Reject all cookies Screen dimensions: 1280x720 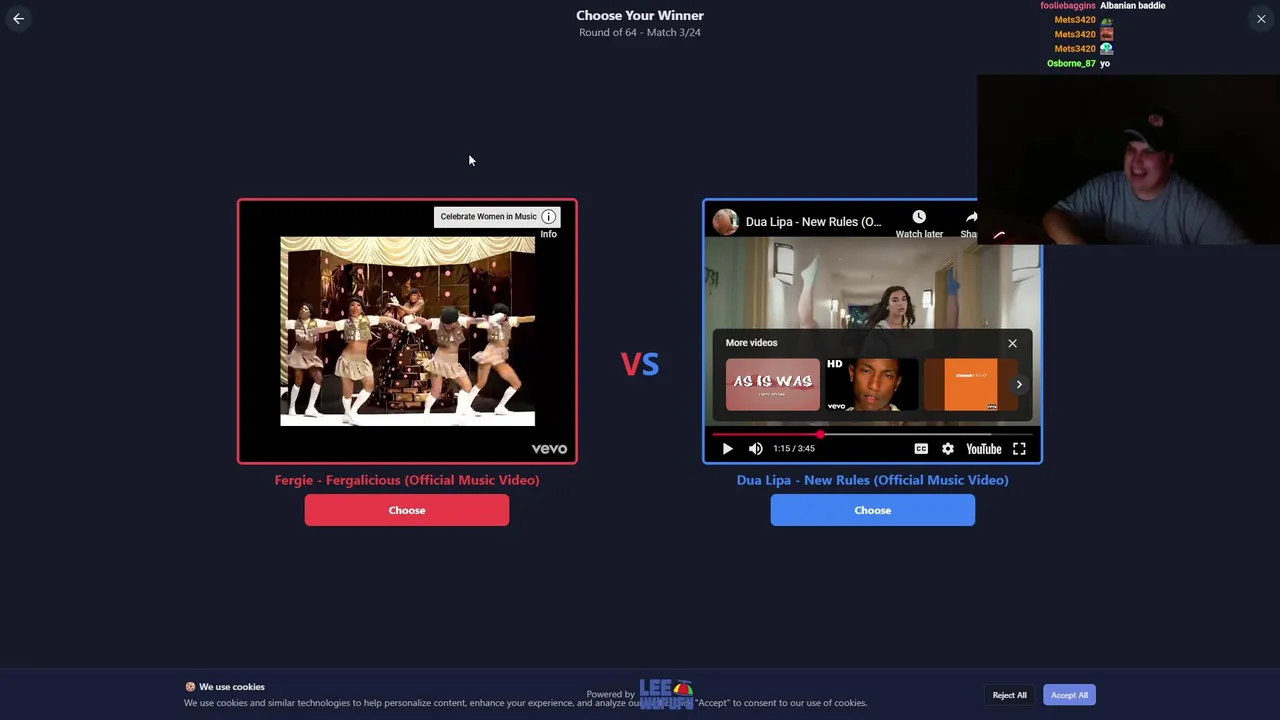1009,695
